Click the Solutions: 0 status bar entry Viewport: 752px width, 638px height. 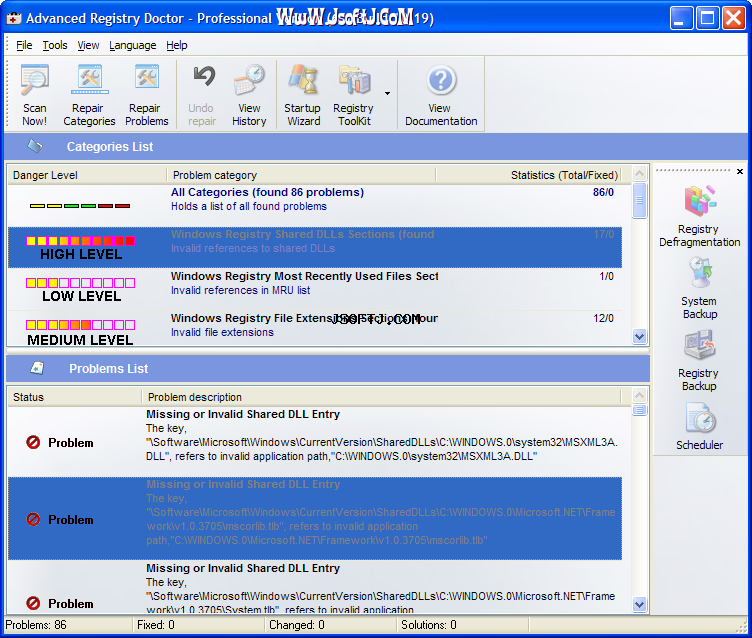coord(463,625)
